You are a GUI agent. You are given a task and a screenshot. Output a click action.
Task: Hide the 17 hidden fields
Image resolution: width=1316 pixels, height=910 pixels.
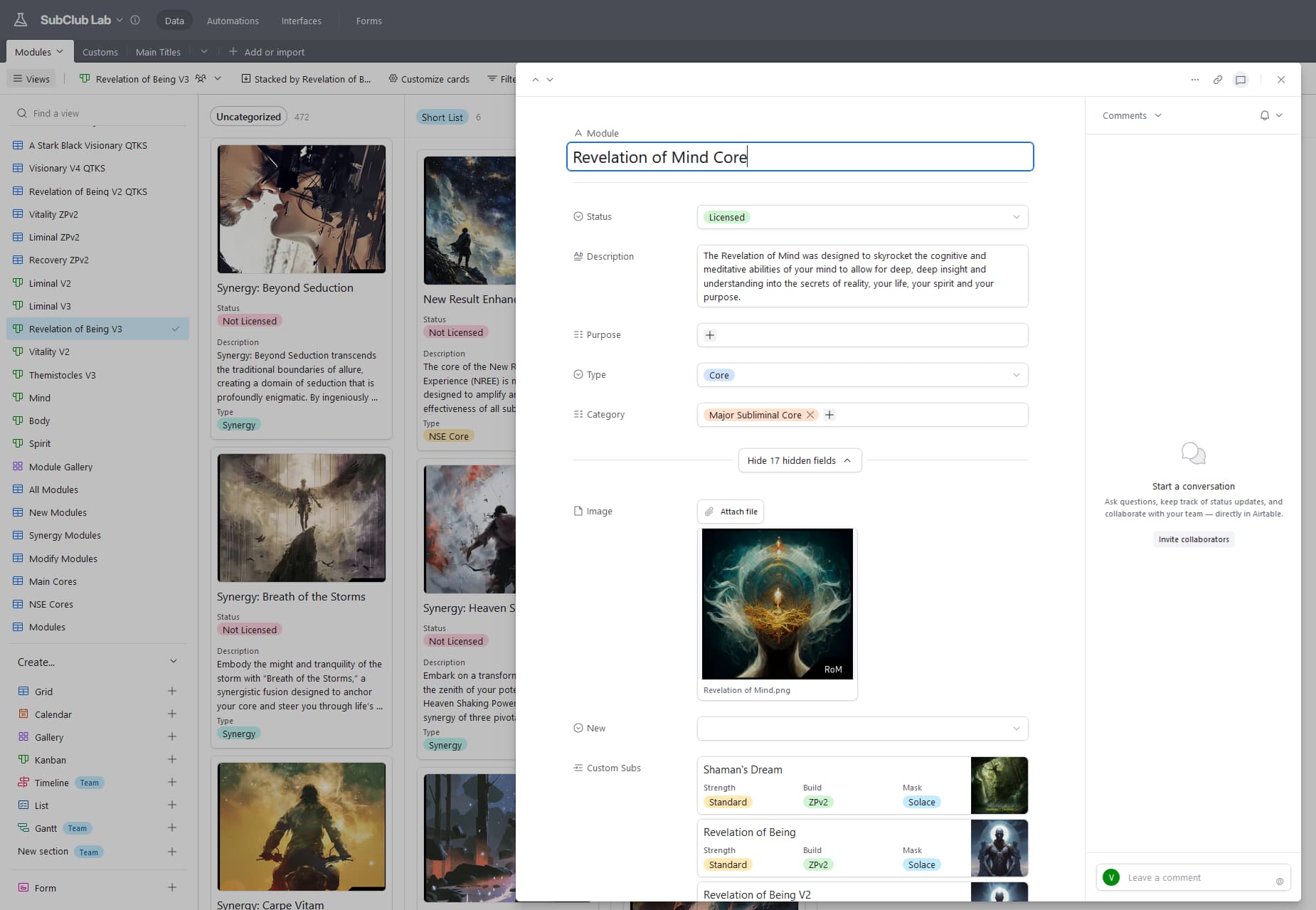click(x=800, y=460)
